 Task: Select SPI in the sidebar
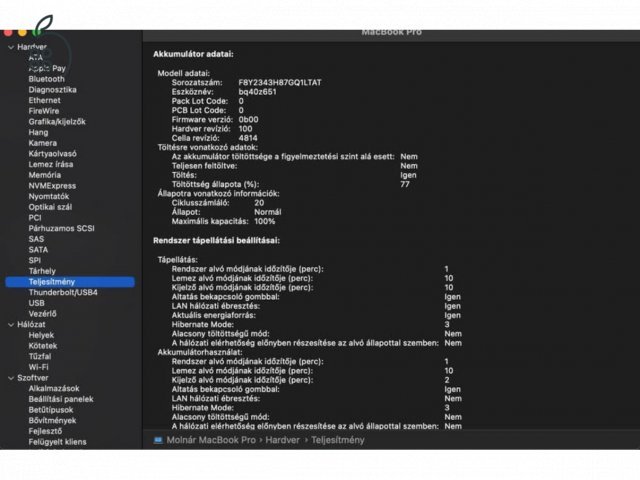point(35,260)
